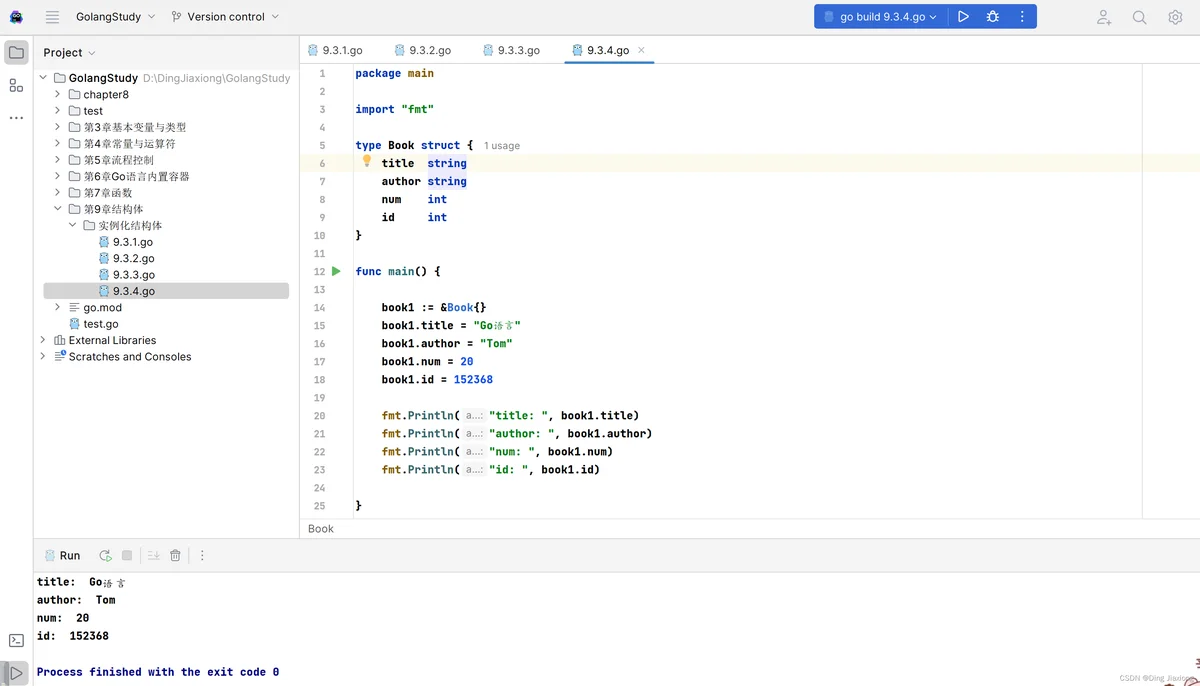
Task: Clear all console output trash icon
Action: tap(175, 555)
